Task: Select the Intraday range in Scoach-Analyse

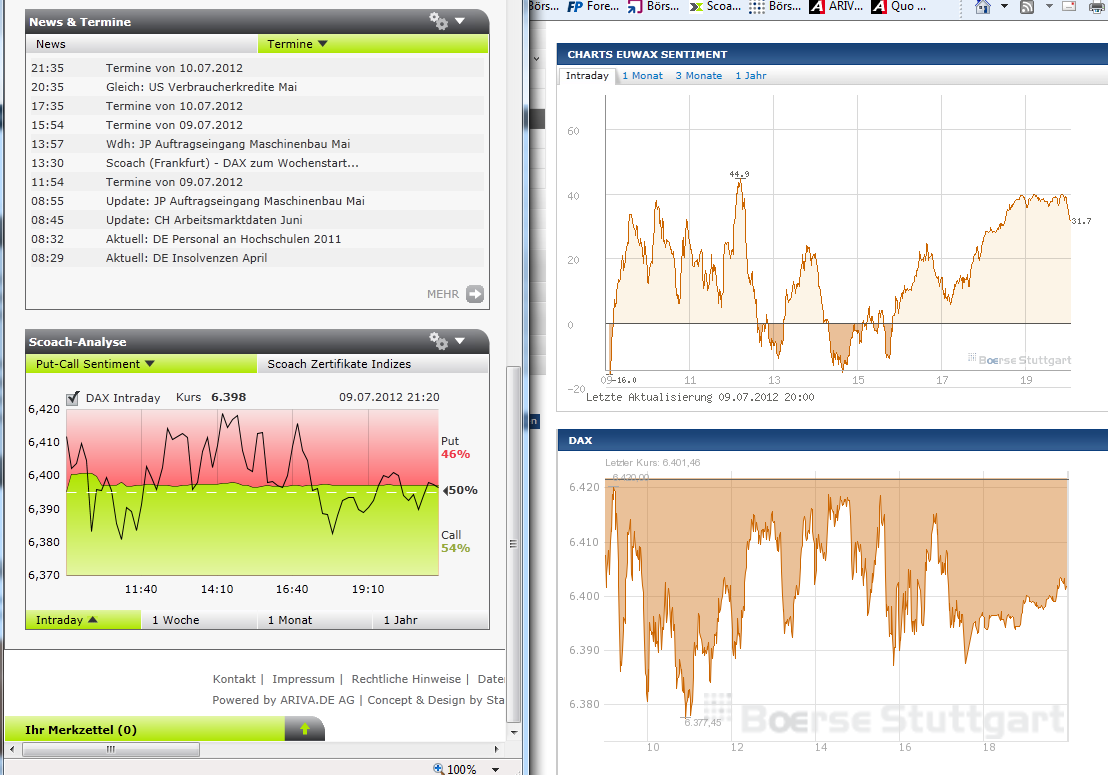Action: tap(83, 620)
